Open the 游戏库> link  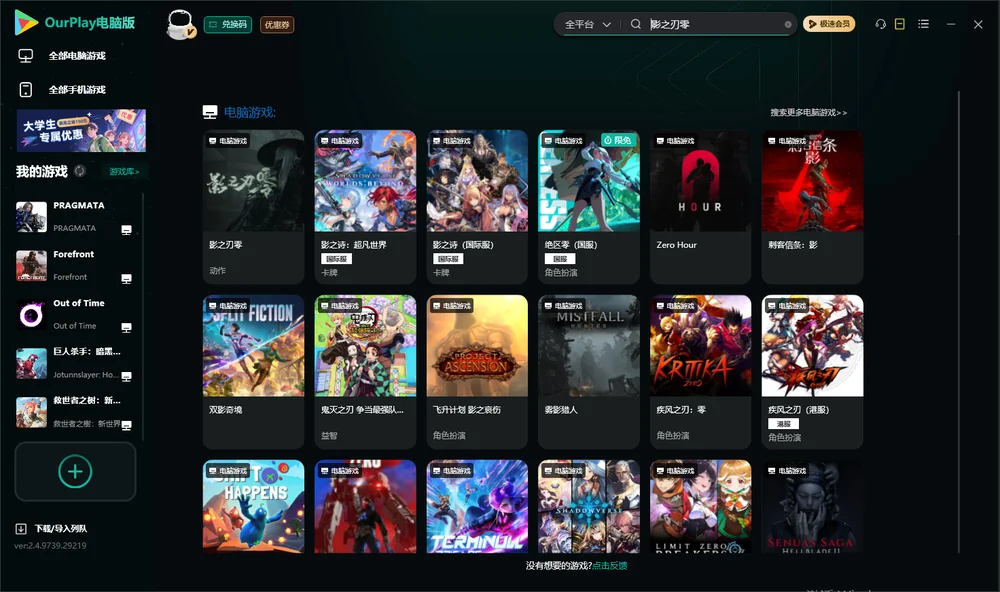tap(124, 172)
